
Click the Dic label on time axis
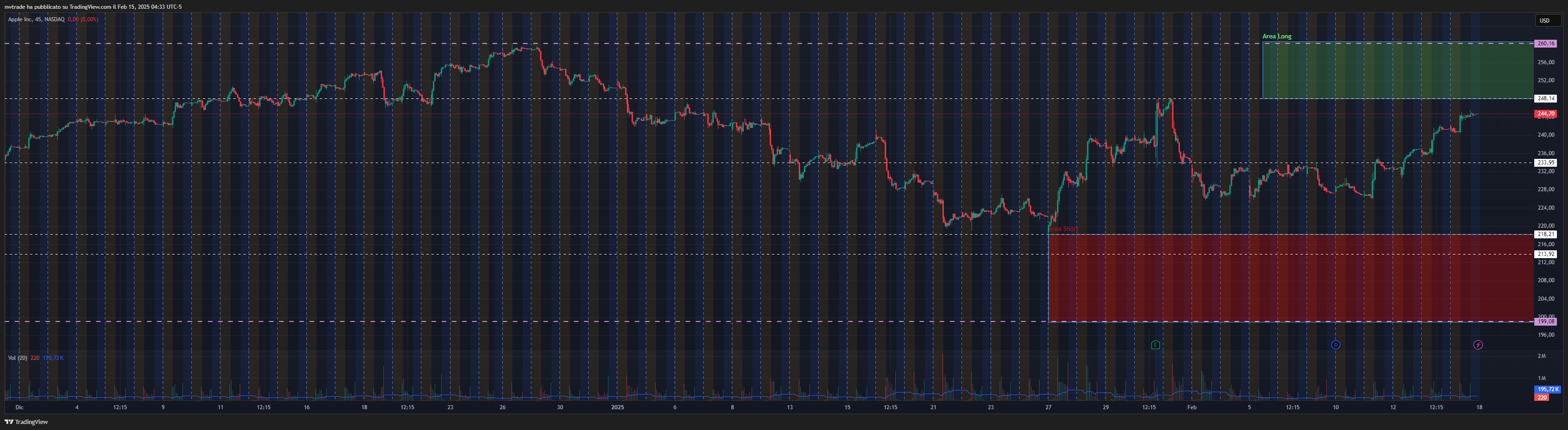(19, 407)
